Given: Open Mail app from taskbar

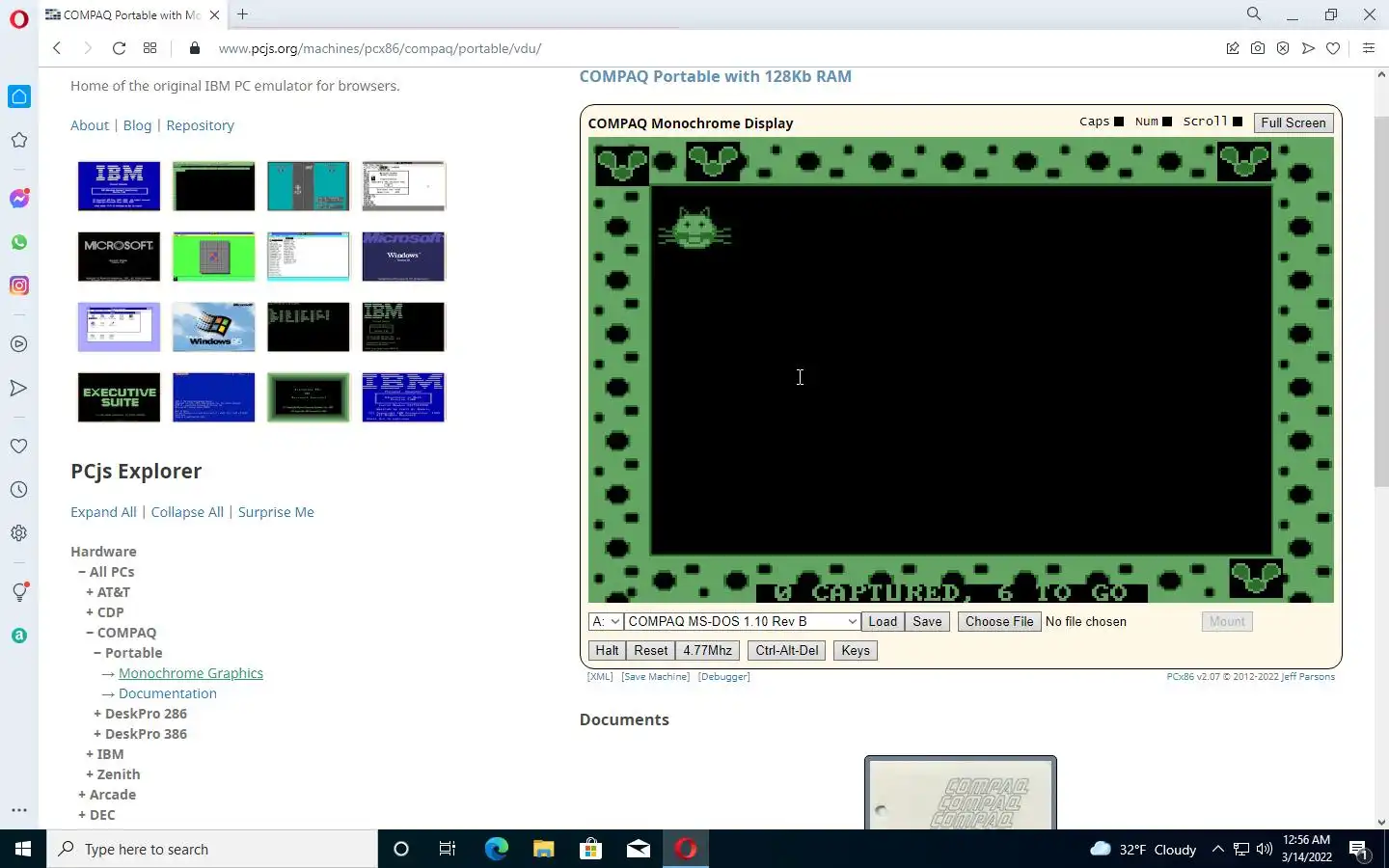Looking at the screenshot, I should click(x=638, y=849).
